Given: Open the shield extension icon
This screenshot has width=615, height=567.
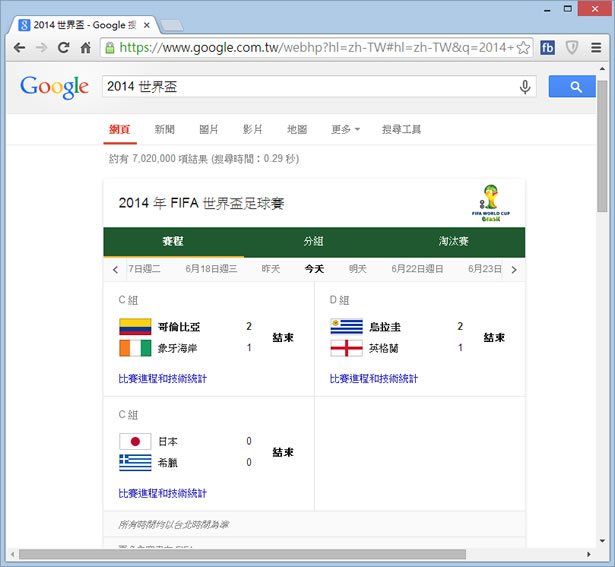Looking at the screenshot, I should point(572,48).
